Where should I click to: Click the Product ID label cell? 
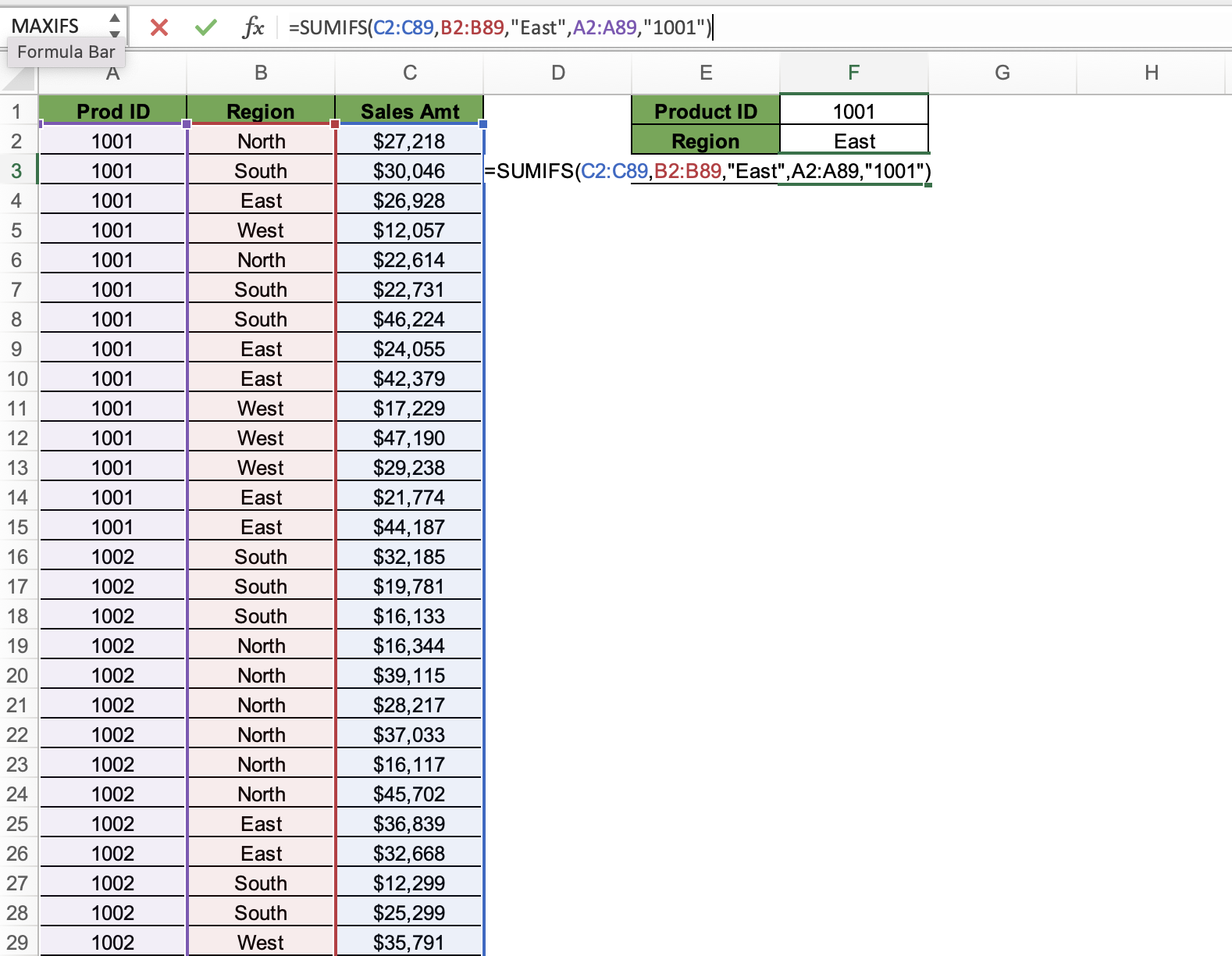[706, 112]
